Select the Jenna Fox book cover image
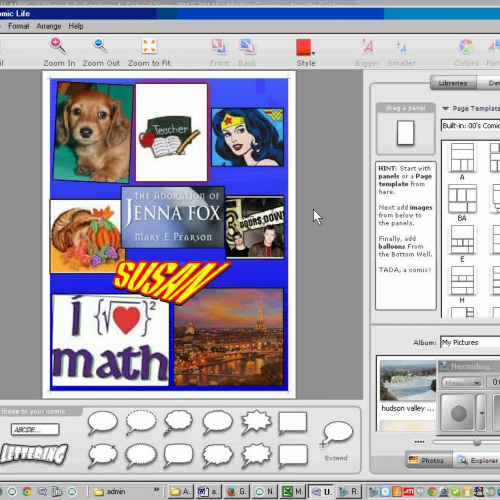 coord(173,217)
